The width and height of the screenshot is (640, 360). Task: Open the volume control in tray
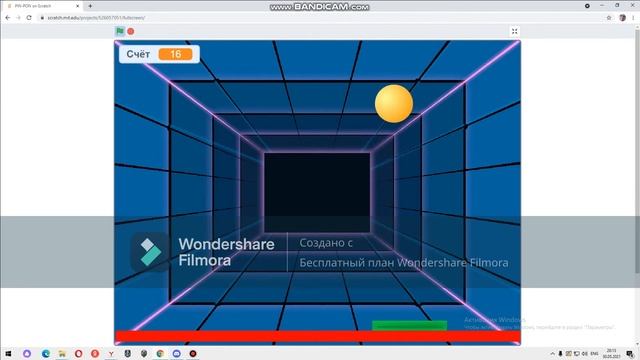[x=585, y=353]
